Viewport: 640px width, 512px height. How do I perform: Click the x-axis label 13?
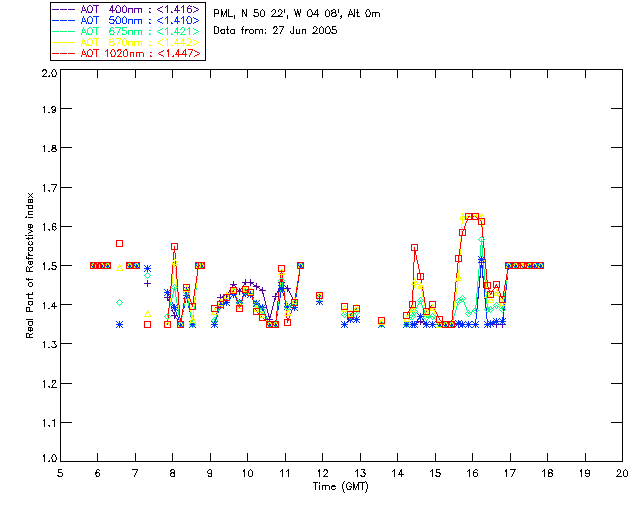(360, 473)
